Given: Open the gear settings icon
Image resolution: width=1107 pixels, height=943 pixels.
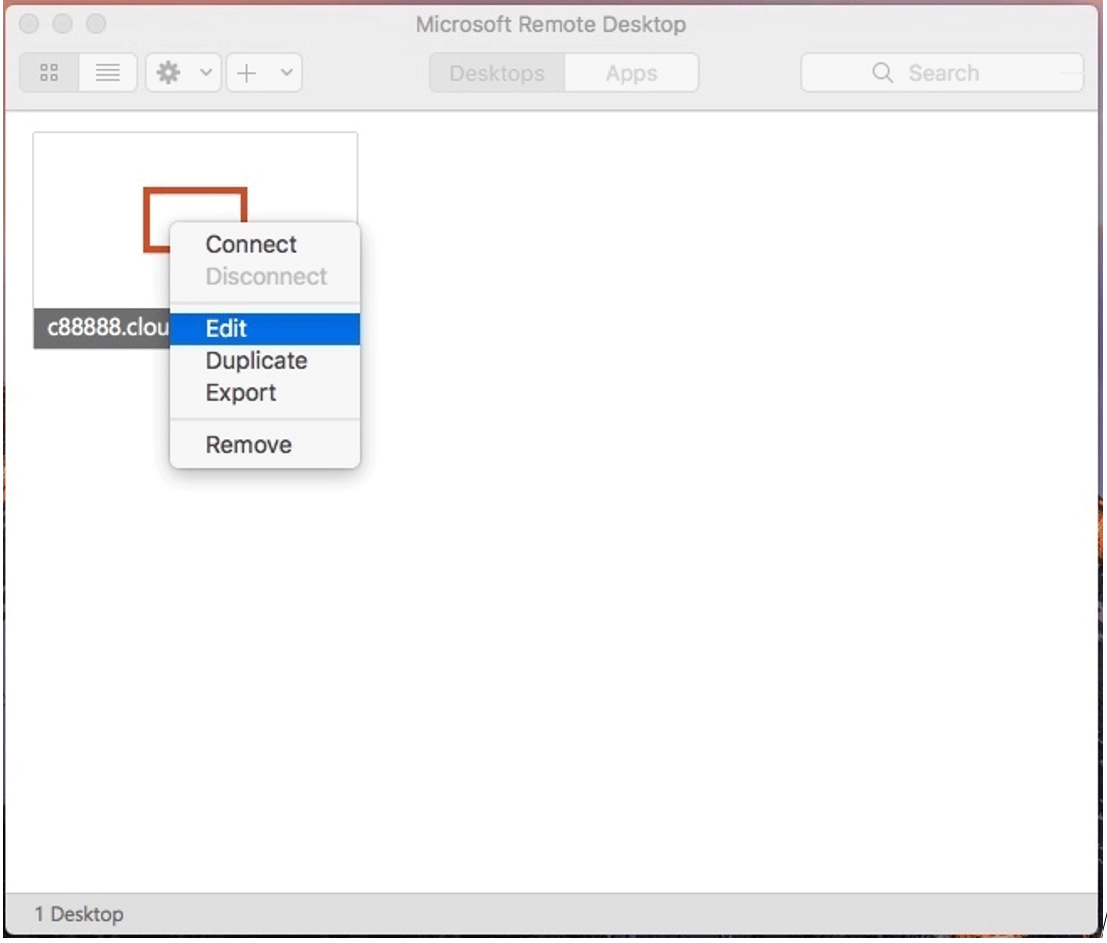Looking at the screenshot, I should (x=169, y=73).
